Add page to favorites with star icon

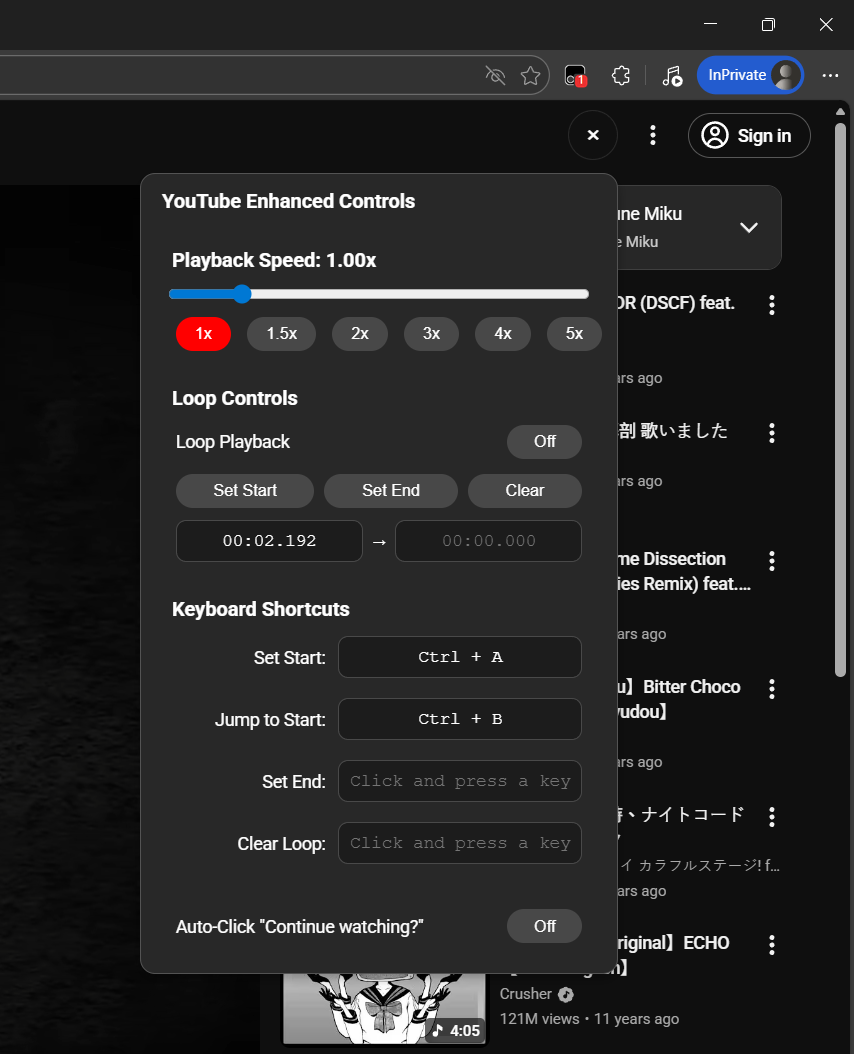(x=531, y=75)
